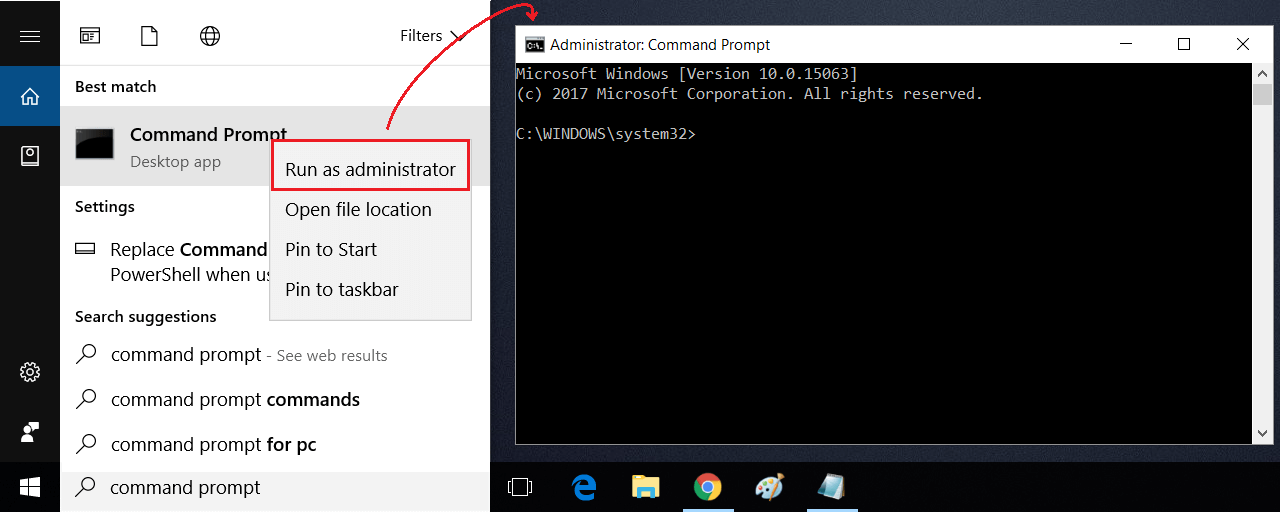Filter results by Web globe icon

tap(210, 36)
